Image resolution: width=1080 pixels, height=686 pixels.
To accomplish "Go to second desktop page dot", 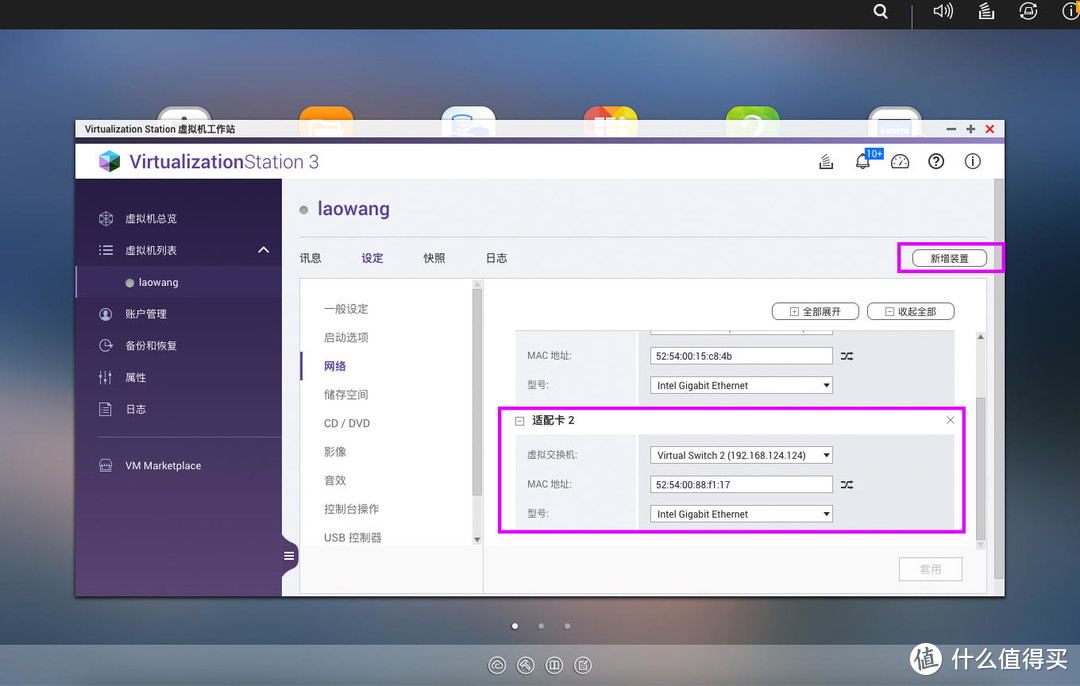I will [x=541, y=626].
